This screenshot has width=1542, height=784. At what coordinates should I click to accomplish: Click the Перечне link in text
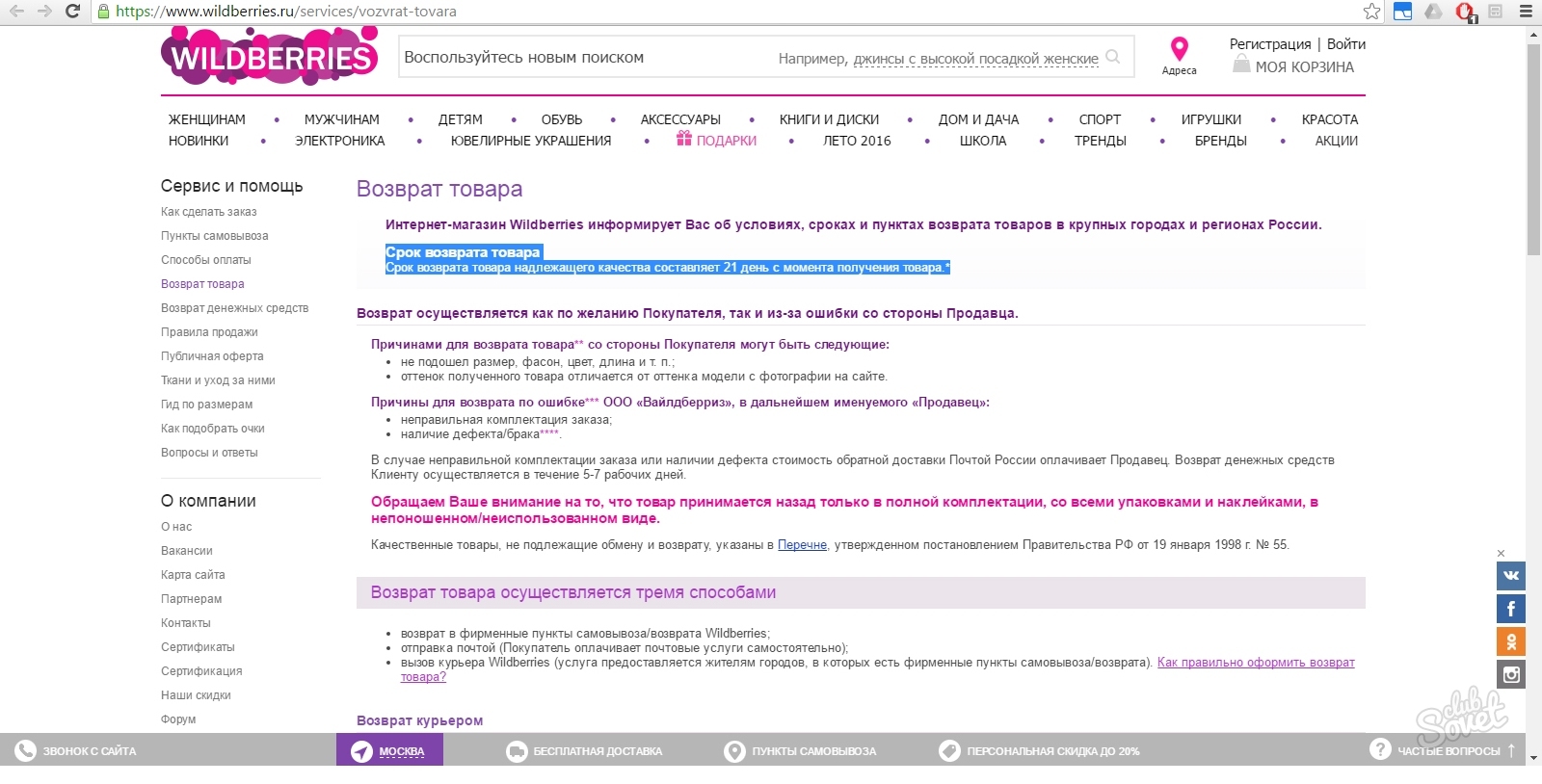click(802, 545)
